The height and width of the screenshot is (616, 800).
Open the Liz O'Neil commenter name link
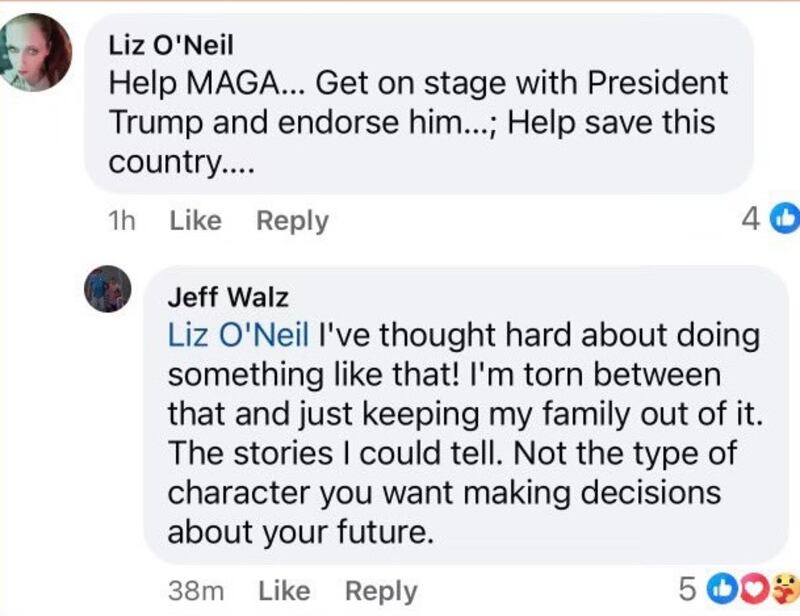pyautogui.click(x=170, y=46)
